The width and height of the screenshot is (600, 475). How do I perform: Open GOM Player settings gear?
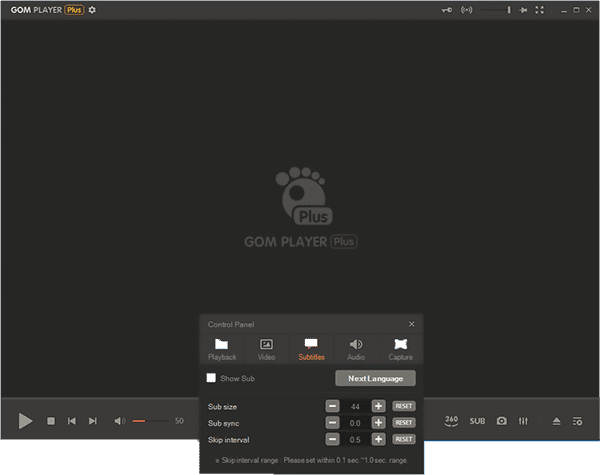click(x=92, y=10)
